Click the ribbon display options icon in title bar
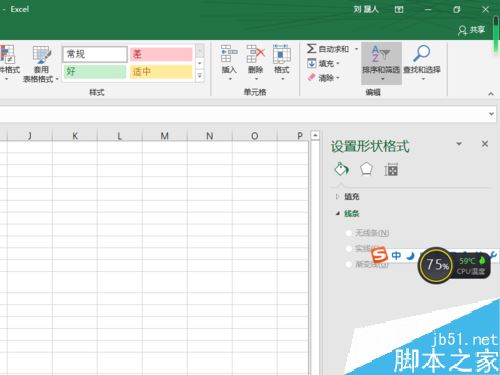Viewport: 500px width, 375px height. click(x=399, y=10)
